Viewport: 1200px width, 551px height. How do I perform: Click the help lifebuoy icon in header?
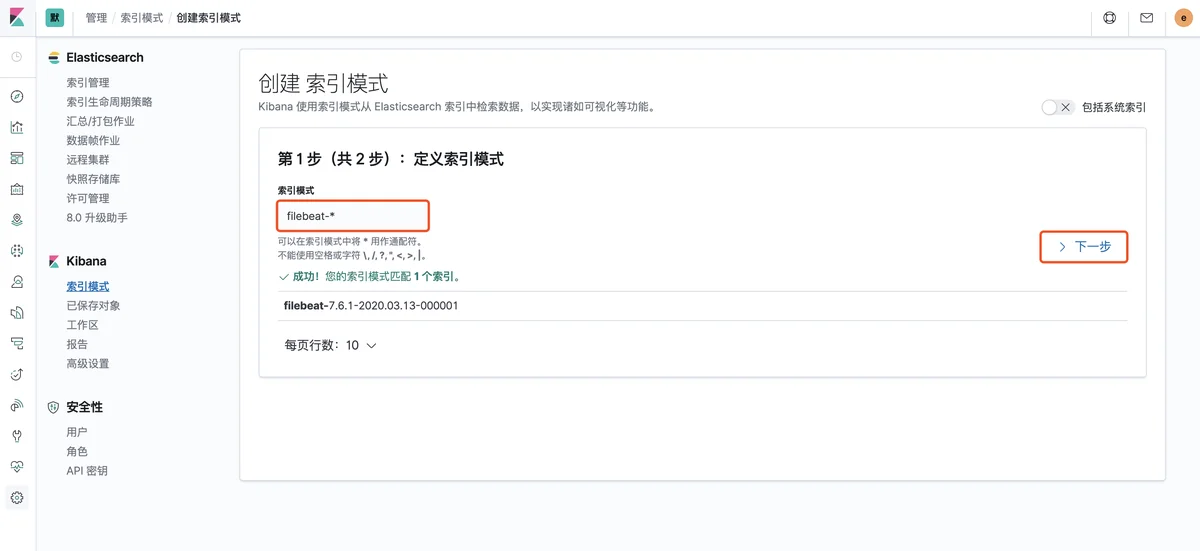(1109, 18)
